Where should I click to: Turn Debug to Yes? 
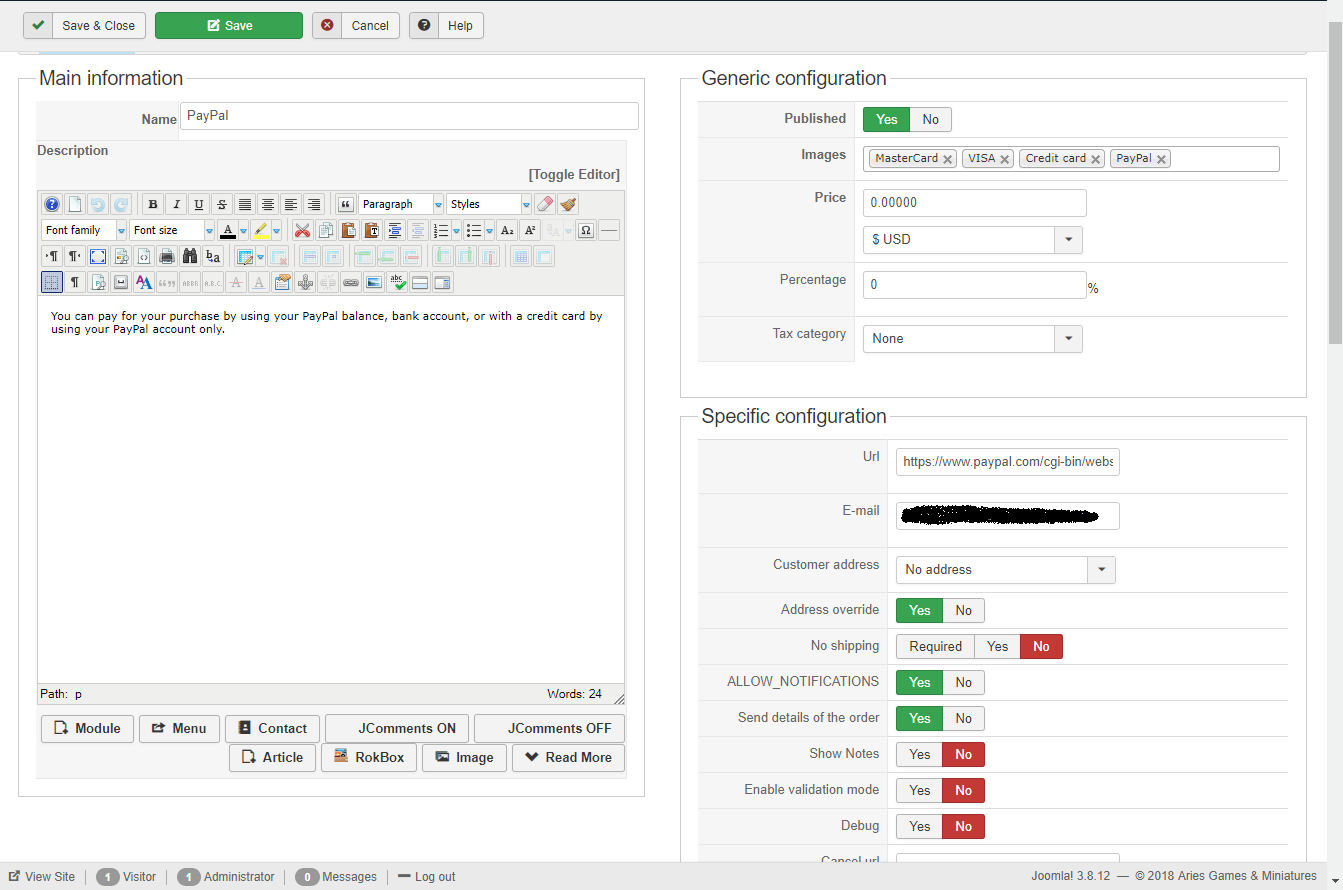pos(920,826)
